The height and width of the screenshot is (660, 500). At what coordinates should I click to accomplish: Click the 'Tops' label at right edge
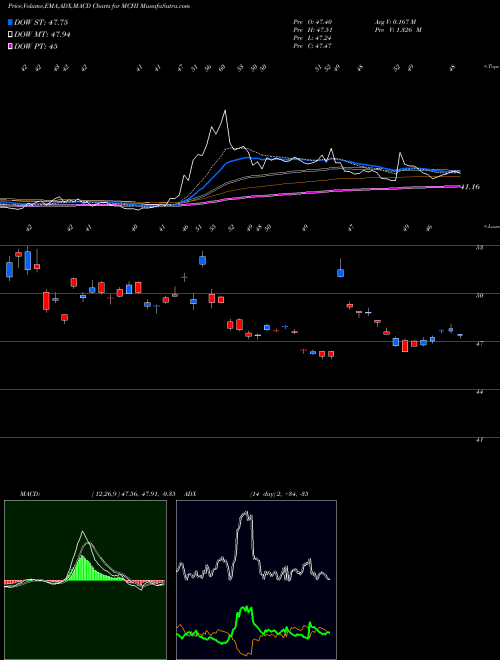492,67
